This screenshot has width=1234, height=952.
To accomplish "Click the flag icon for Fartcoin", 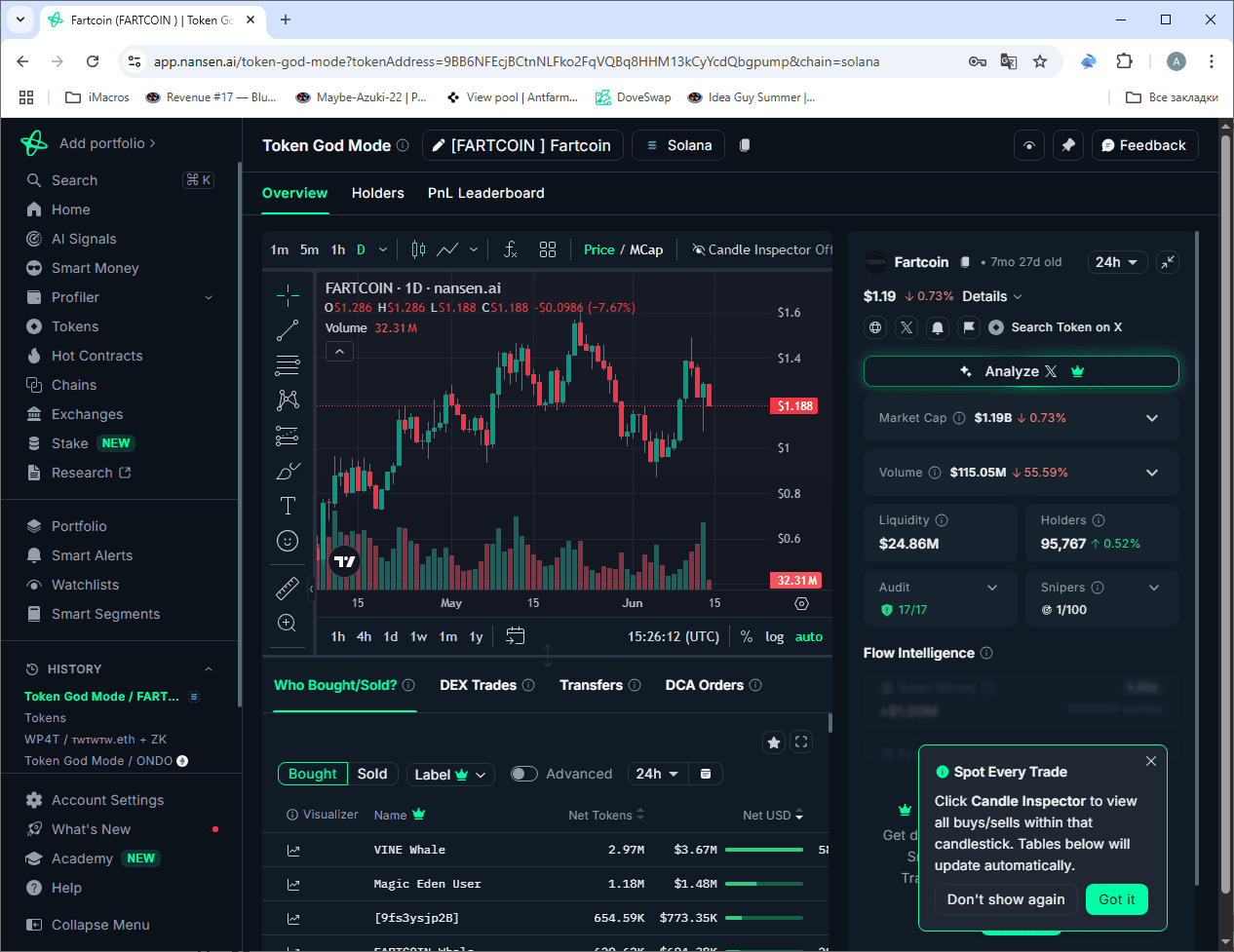I will pyautogui.click(x=969, y=327).
